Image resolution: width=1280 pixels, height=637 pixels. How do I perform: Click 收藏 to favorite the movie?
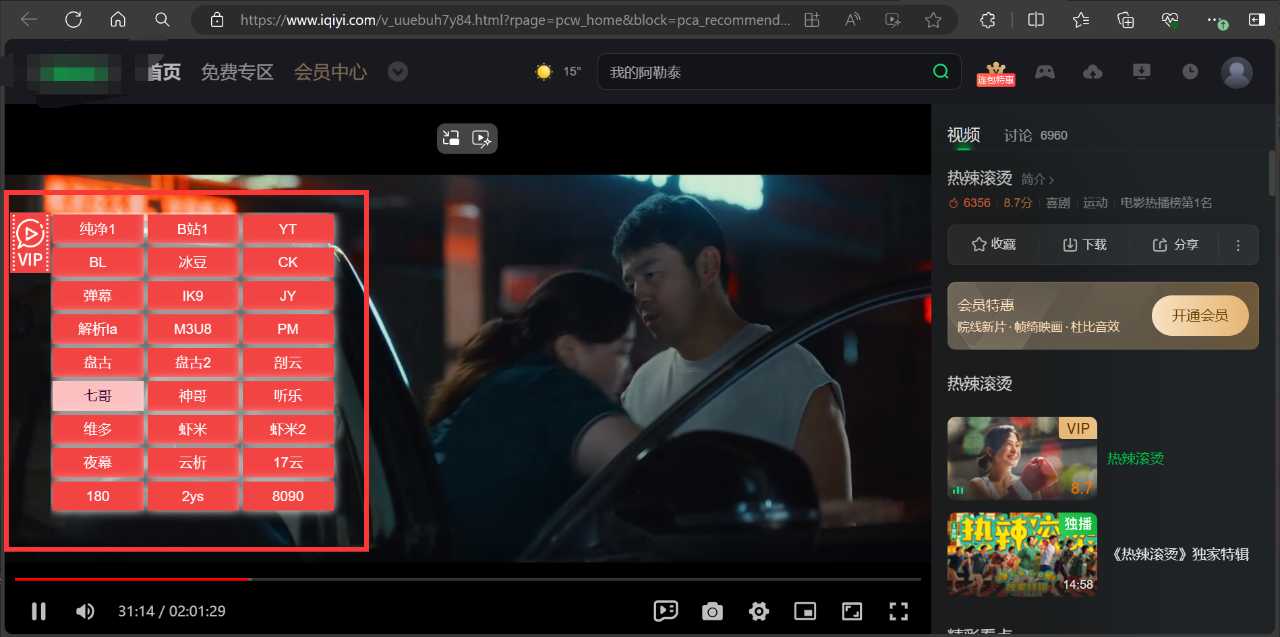click(993, 245)
